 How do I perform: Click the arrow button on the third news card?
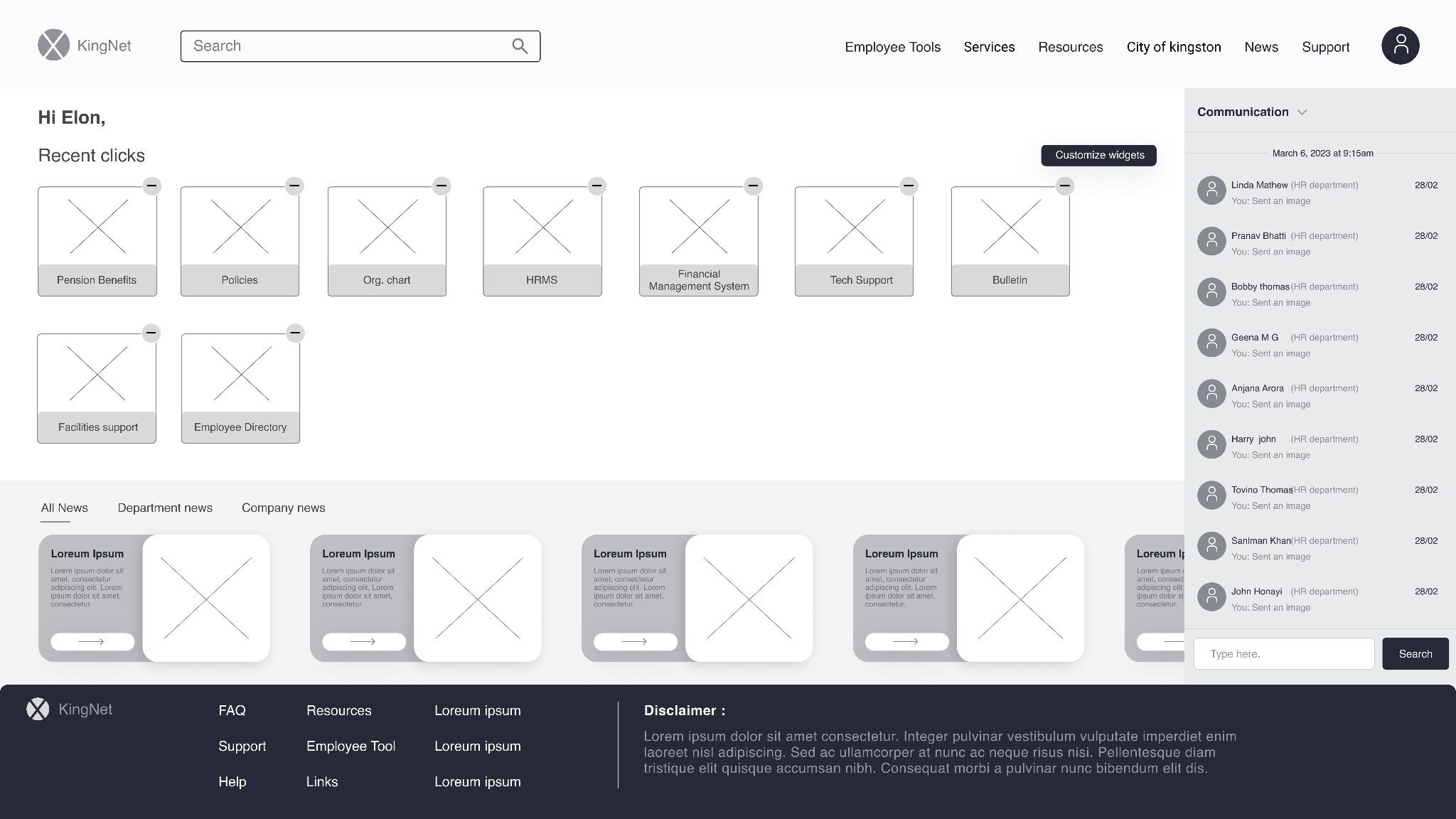pyautogui.click(x=635, y=641)
